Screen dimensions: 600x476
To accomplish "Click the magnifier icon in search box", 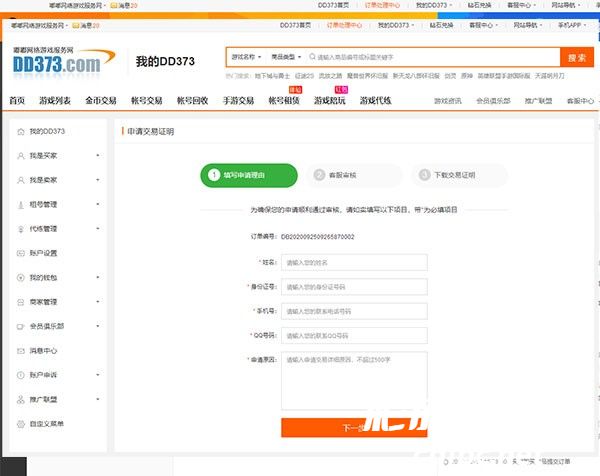I will pos(311,58).
